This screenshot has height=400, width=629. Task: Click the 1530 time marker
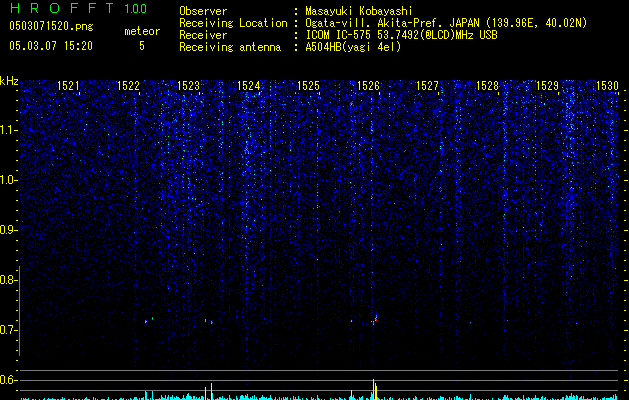pyautogui.click(x=607, y=86)
